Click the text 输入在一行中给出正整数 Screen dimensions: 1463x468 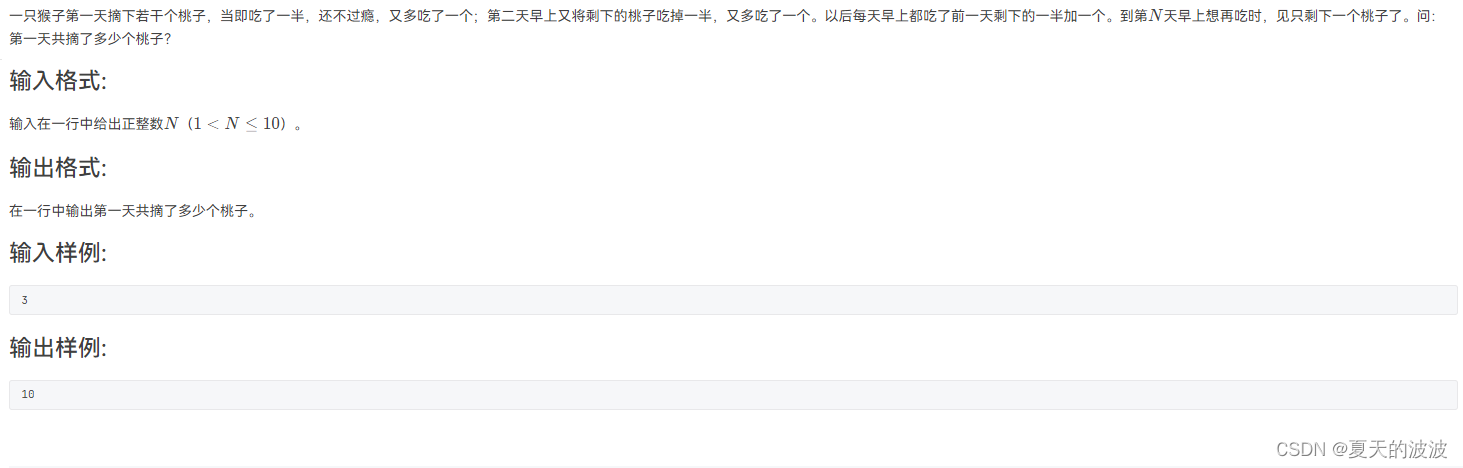click(86, 124)
